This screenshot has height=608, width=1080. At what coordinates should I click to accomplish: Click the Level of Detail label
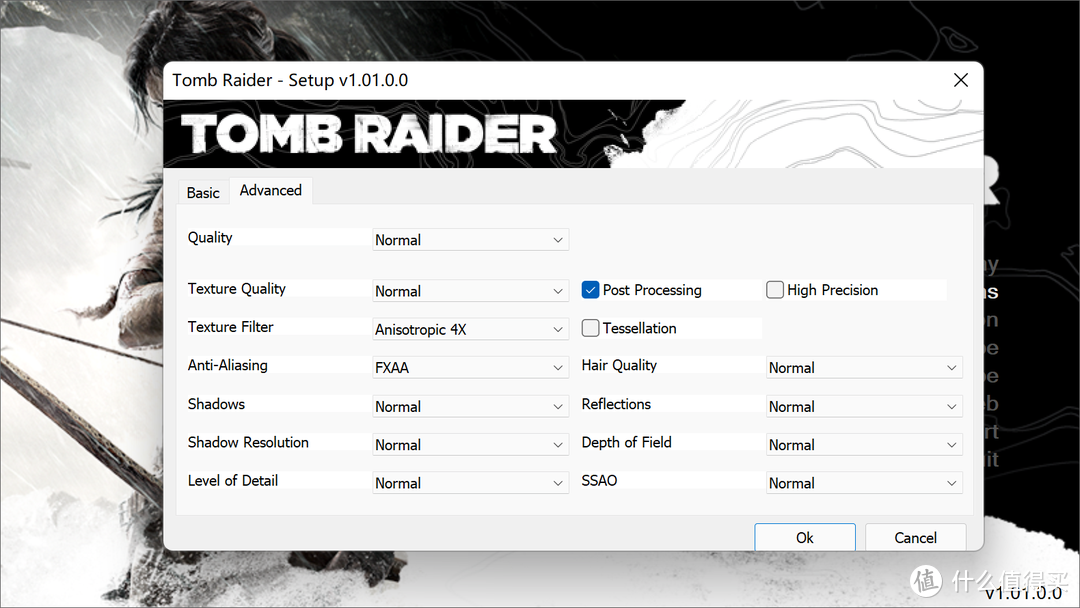pos(233,481)
